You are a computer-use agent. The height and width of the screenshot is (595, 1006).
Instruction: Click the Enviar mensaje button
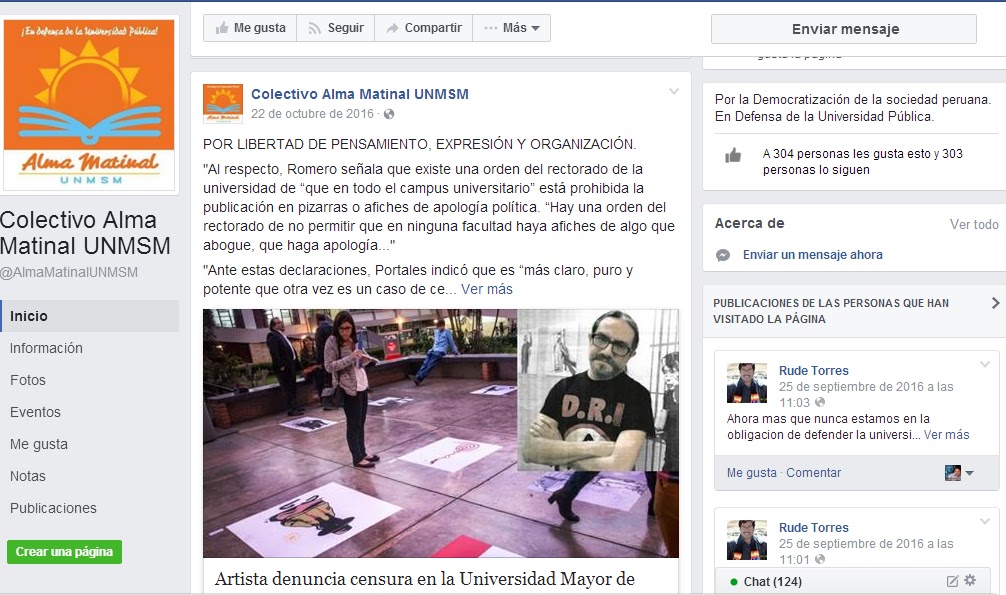click(844, 29)
